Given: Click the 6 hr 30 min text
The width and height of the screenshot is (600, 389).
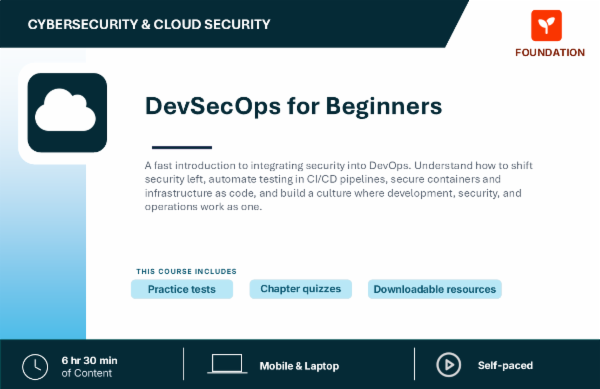Looking at the screenshot, I should tap(90, 360).
